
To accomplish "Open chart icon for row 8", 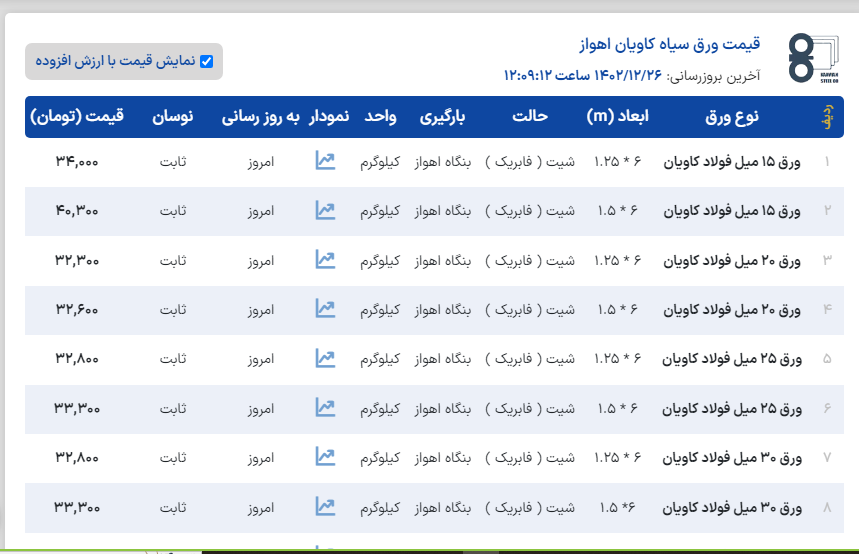I will (325, 506).
